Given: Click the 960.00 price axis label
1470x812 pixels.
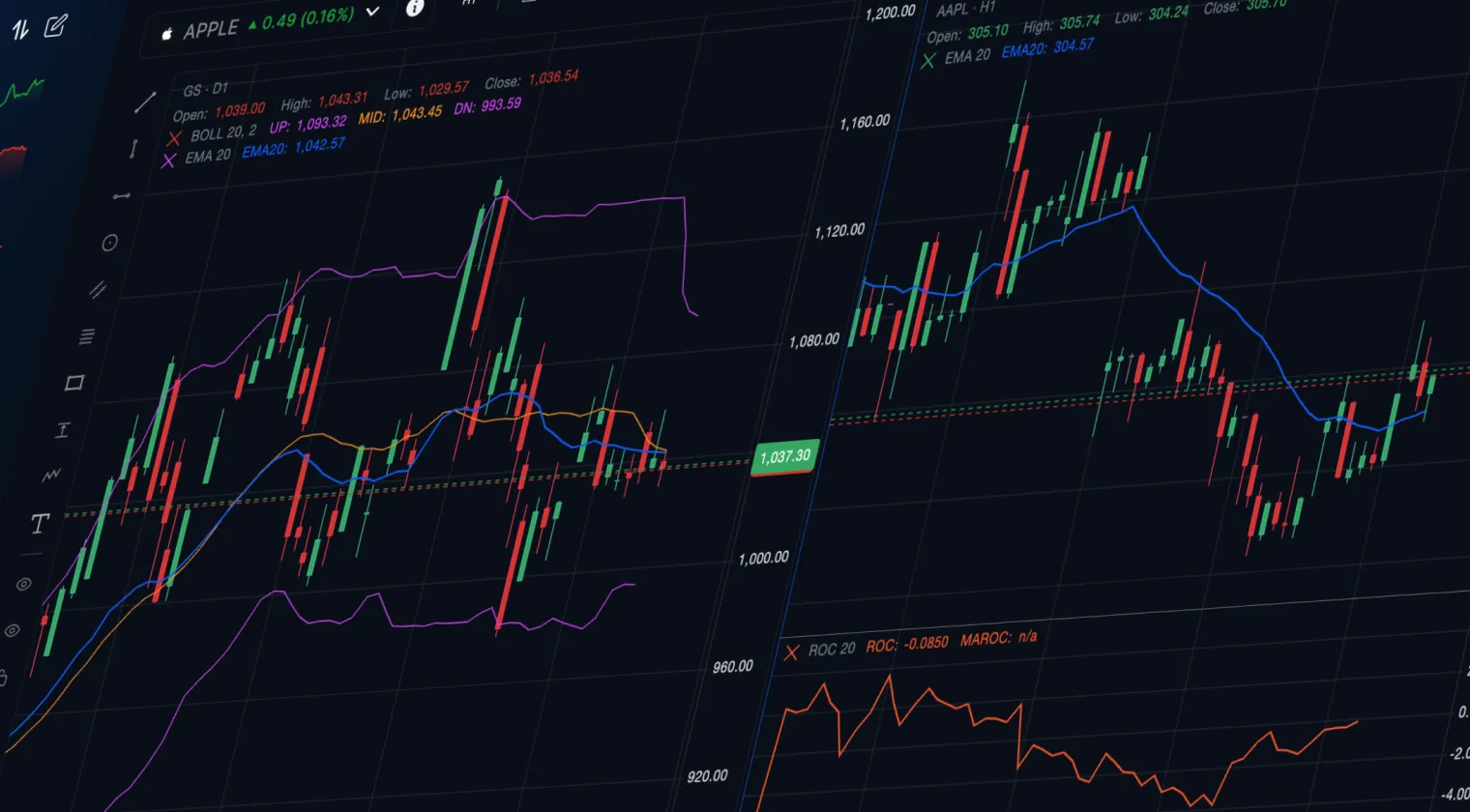Looking at the screenshot, I should [x=732, y=667].
